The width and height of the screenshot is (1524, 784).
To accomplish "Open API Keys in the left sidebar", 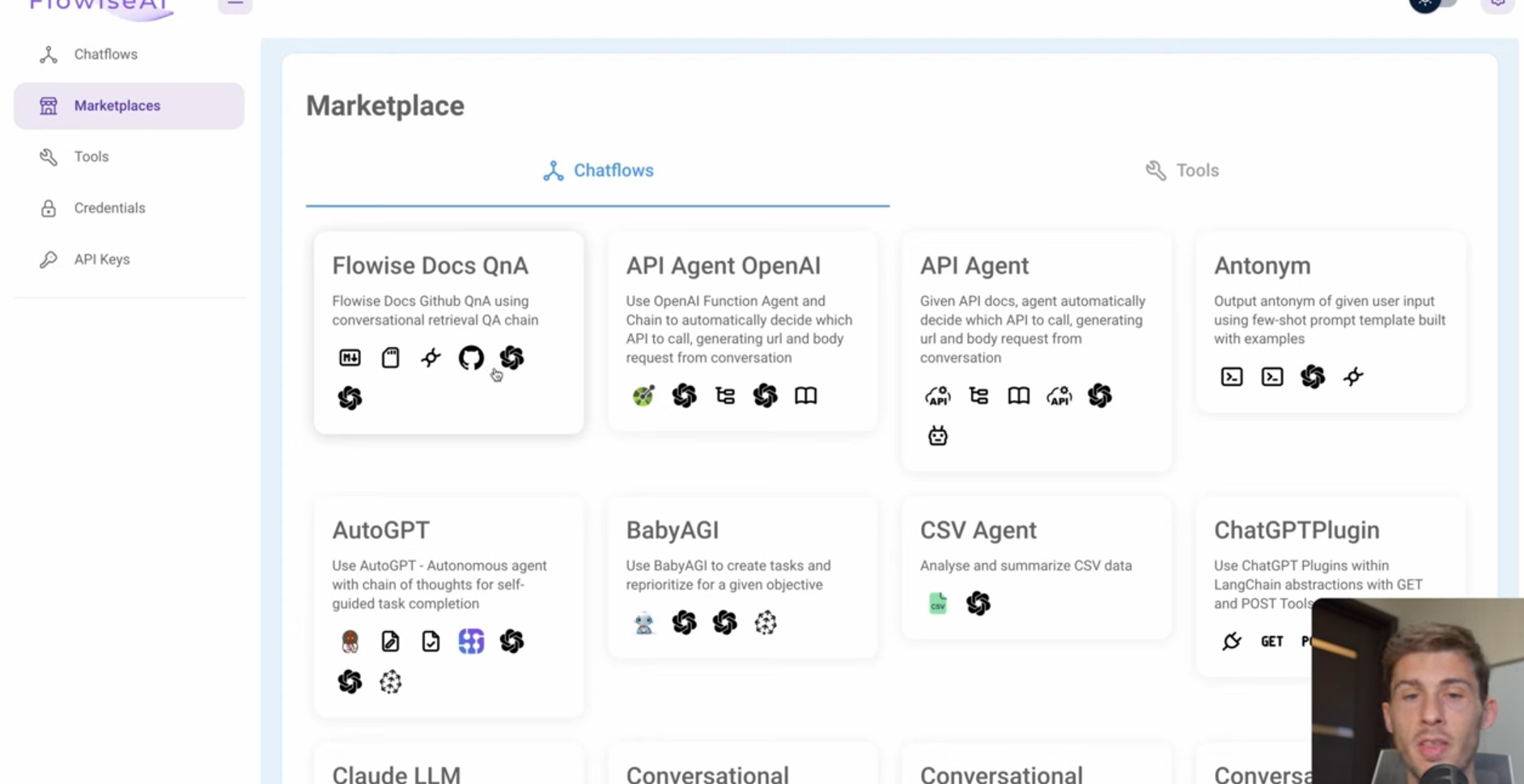I will click(x=129, y=260).
